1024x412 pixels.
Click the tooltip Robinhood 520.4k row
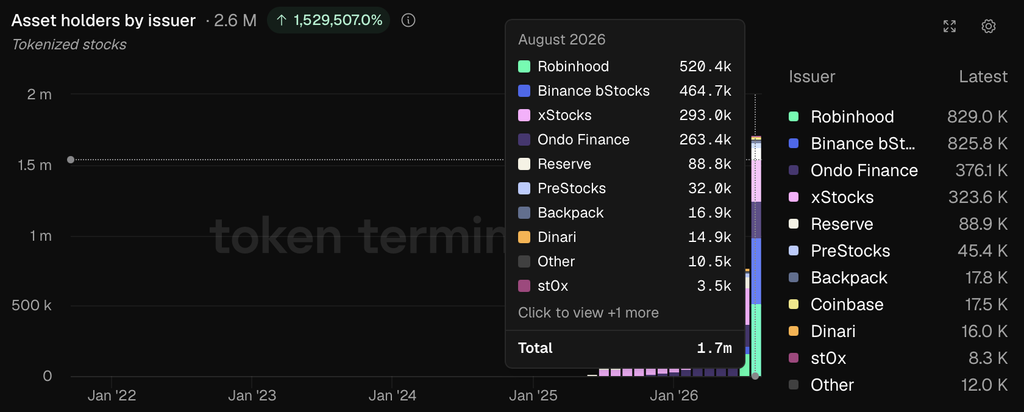tap(624, 67)
